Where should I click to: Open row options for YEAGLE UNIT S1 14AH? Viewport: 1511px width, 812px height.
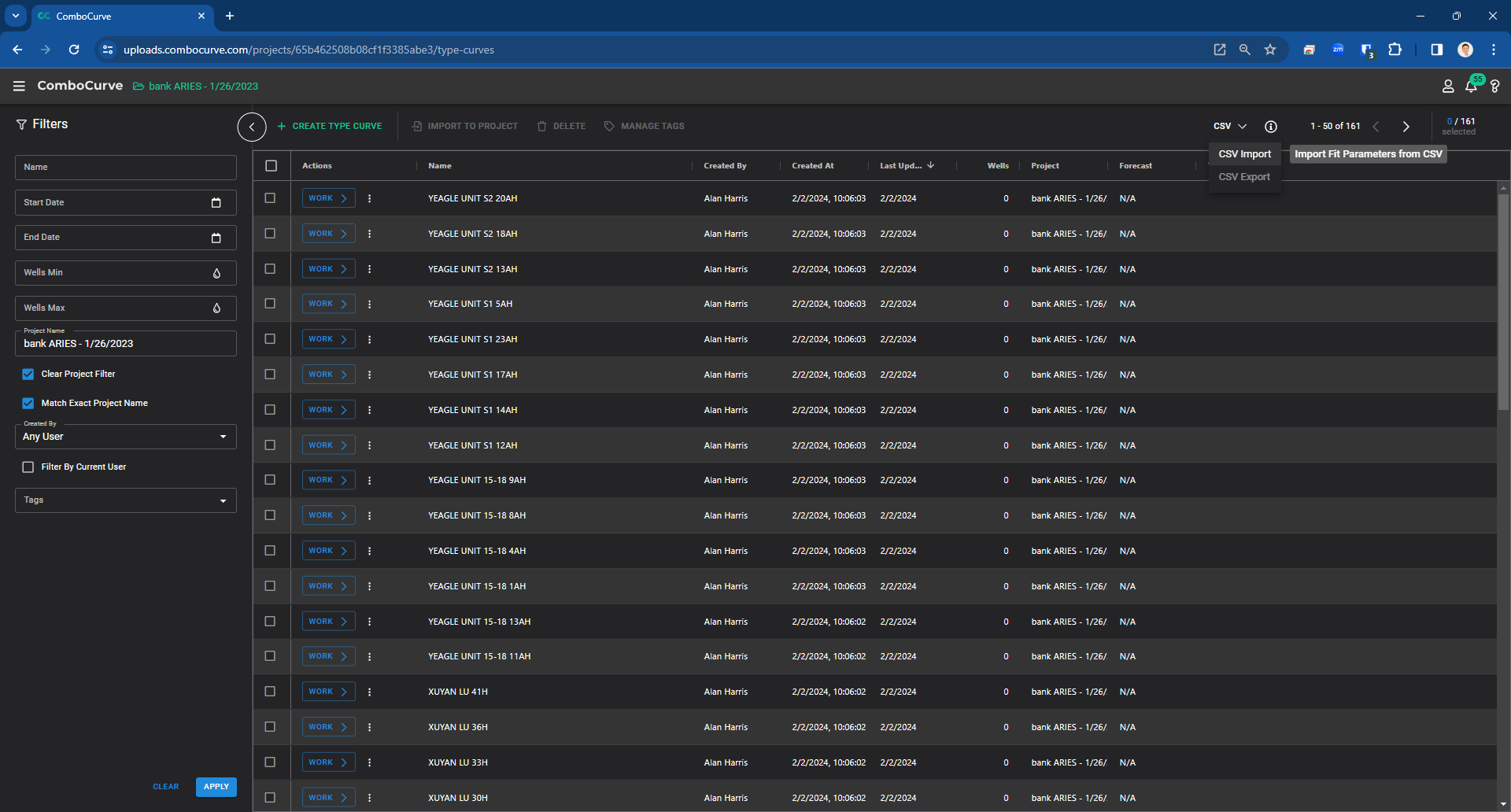coord(369,410)
